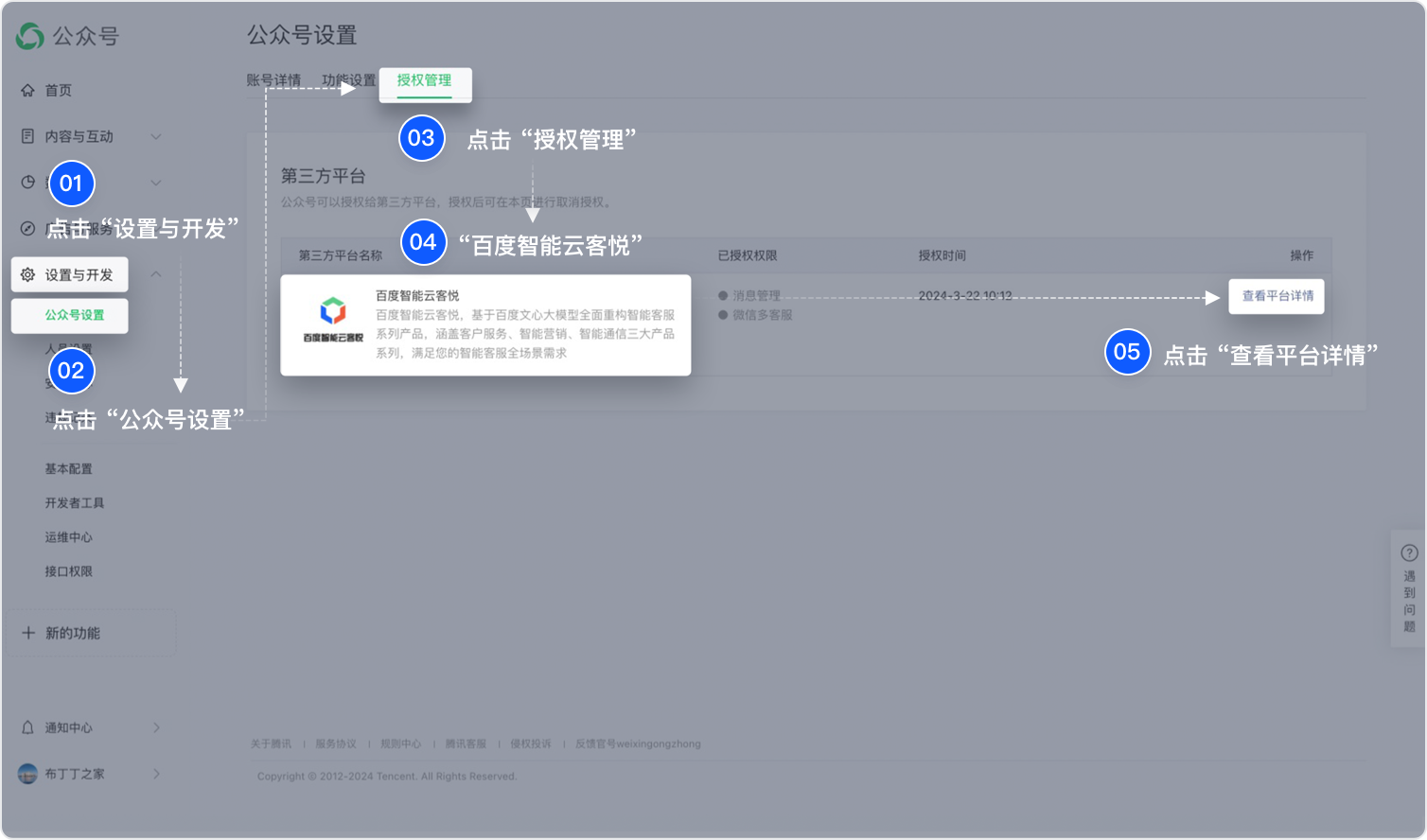The image size is (1427, 840).
Task: Switch to the 账号详情 tab
Action: 273,80
